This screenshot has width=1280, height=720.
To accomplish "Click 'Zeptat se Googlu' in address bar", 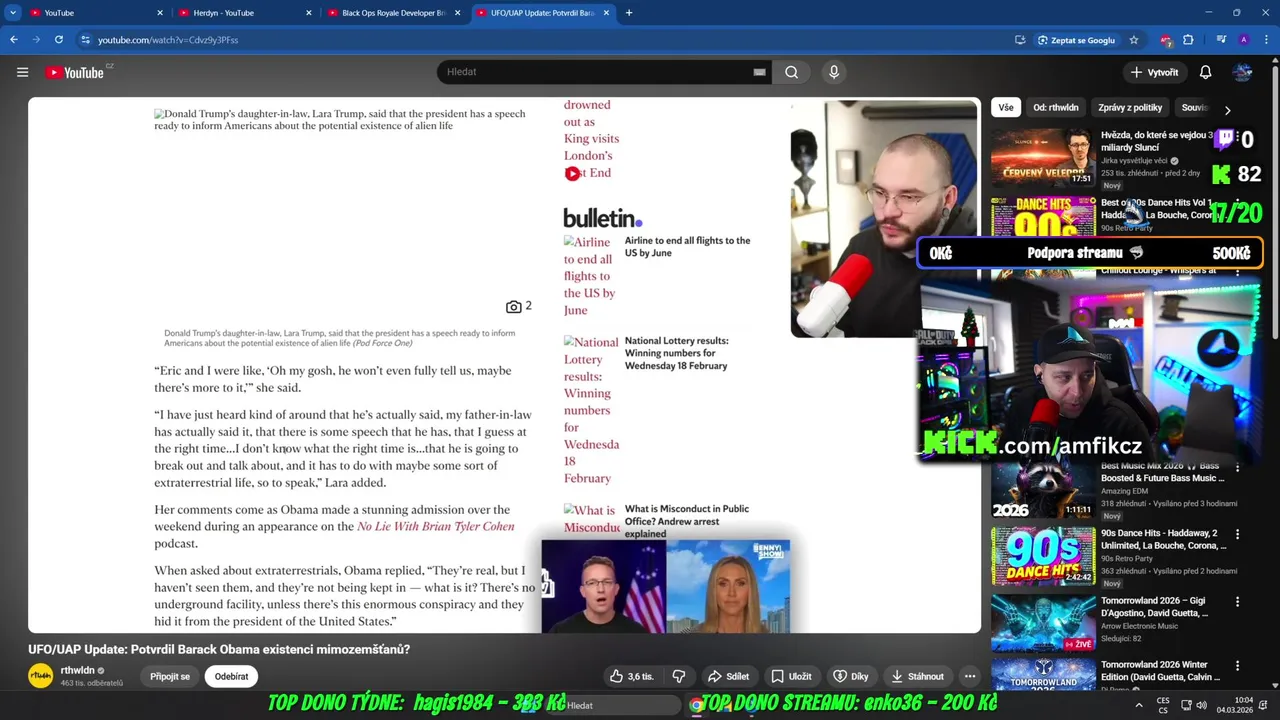I will point(1075,40).
